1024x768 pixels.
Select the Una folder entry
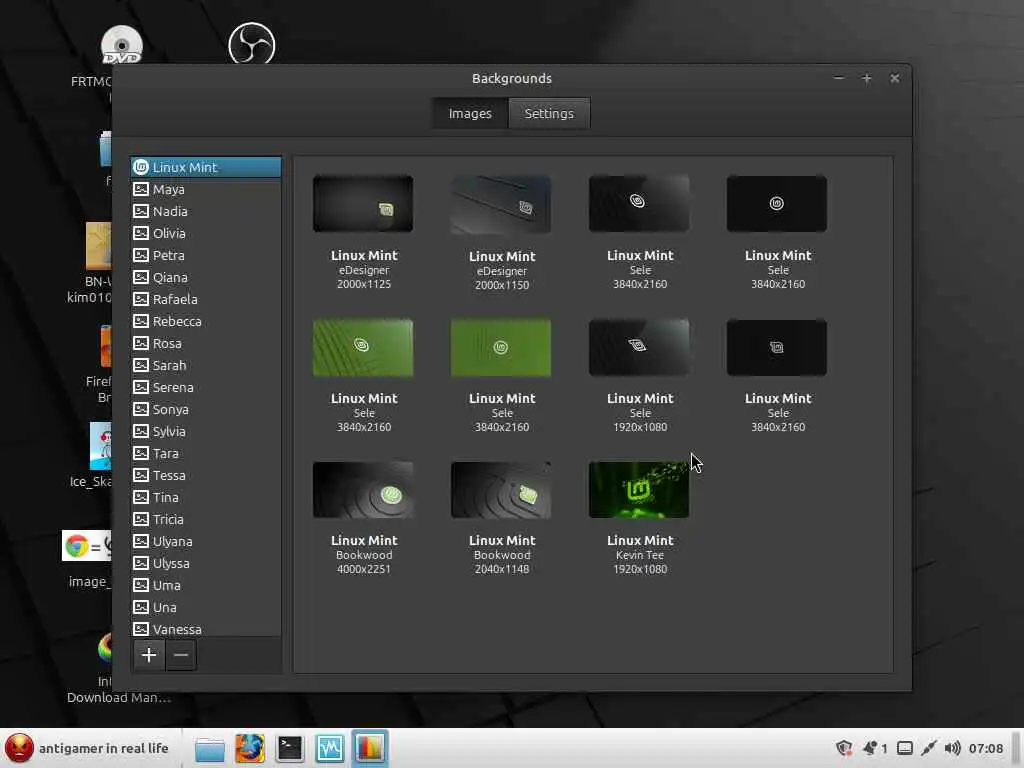[x=206, y=607]
